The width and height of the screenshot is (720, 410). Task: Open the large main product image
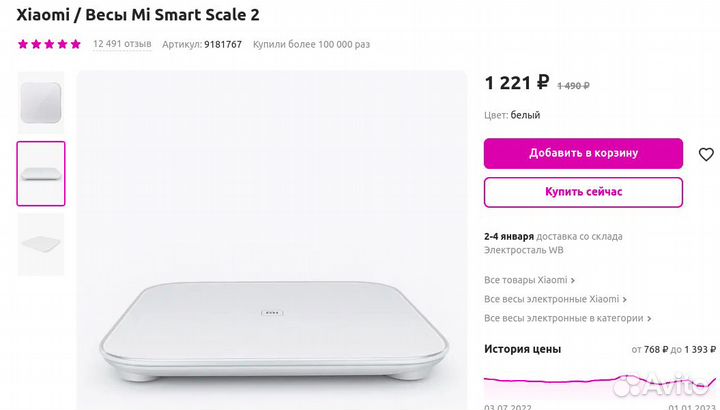point(272,240)
